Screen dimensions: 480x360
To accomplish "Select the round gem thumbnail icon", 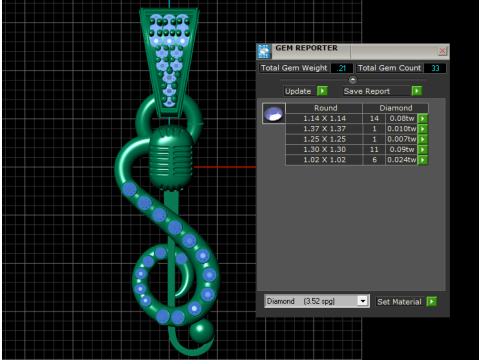I will point(274,113).
